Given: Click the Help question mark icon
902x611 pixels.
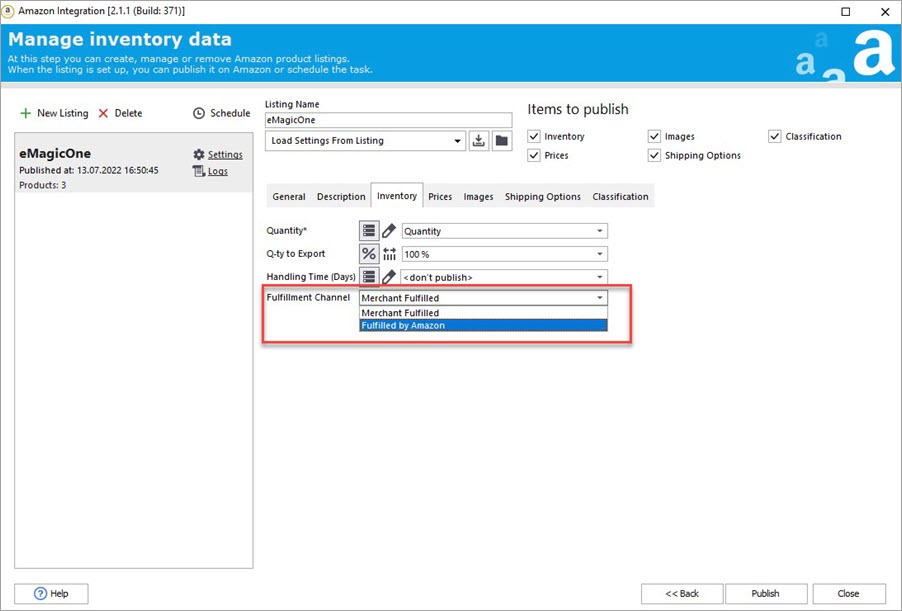Looking at the screenshot, I should tap(40, 593).
